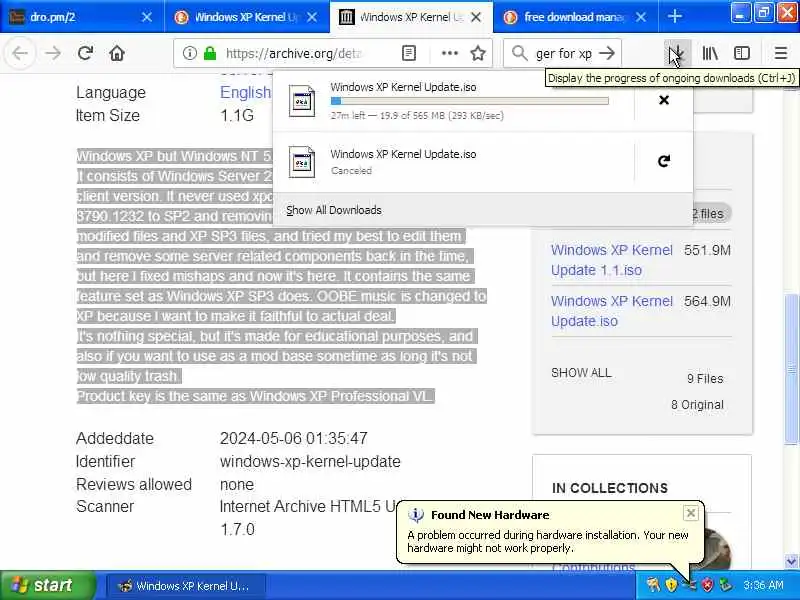Open the Windows Start menu
The height and width of the screenshot is (600, 800).
pyautogui.click(x=47, y=585)
